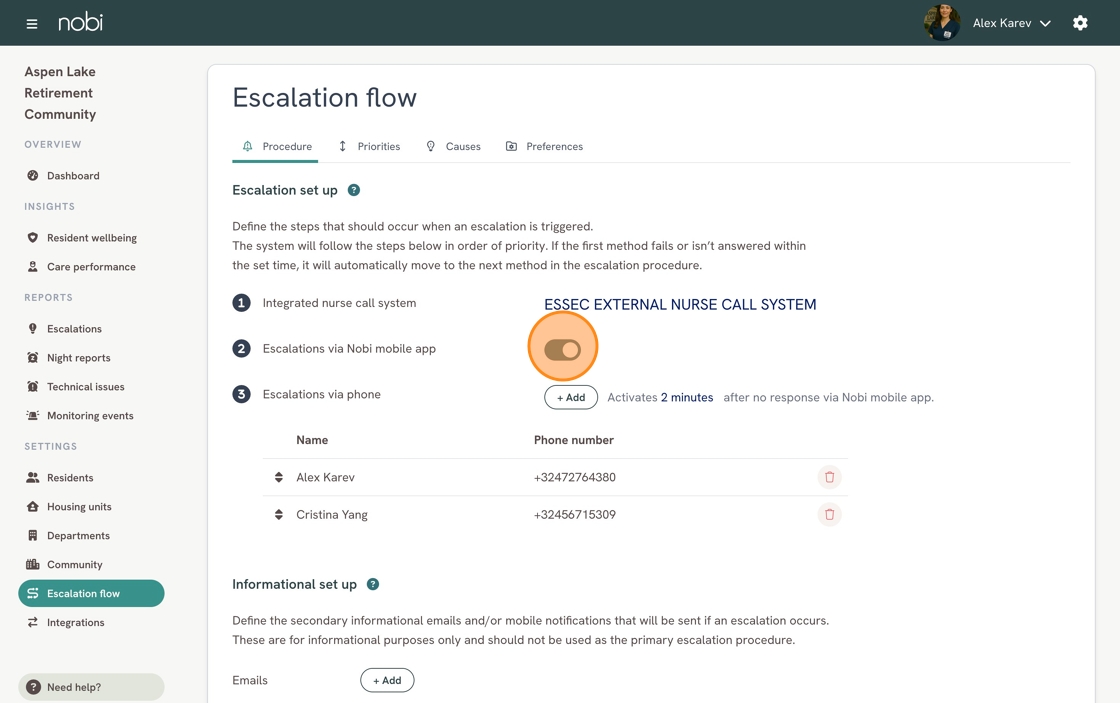Click Alex Karev profile avatar

click(941, 23)
